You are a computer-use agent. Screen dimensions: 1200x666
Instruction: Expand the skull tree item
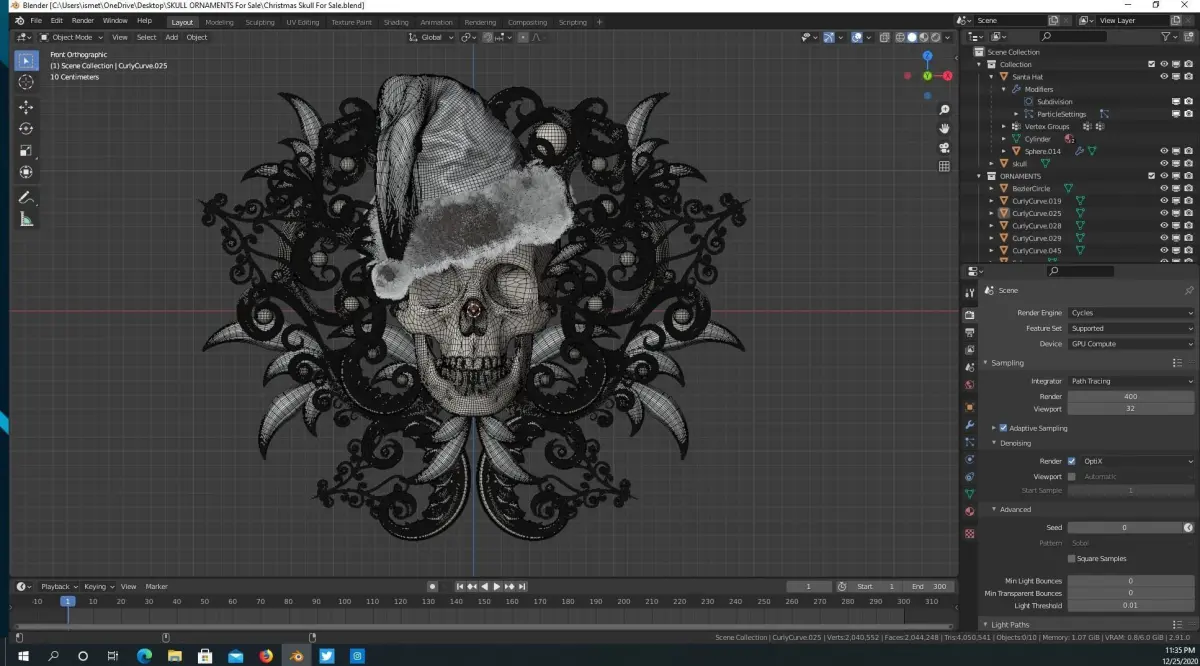pyautogui.click(x=992, y=164)
